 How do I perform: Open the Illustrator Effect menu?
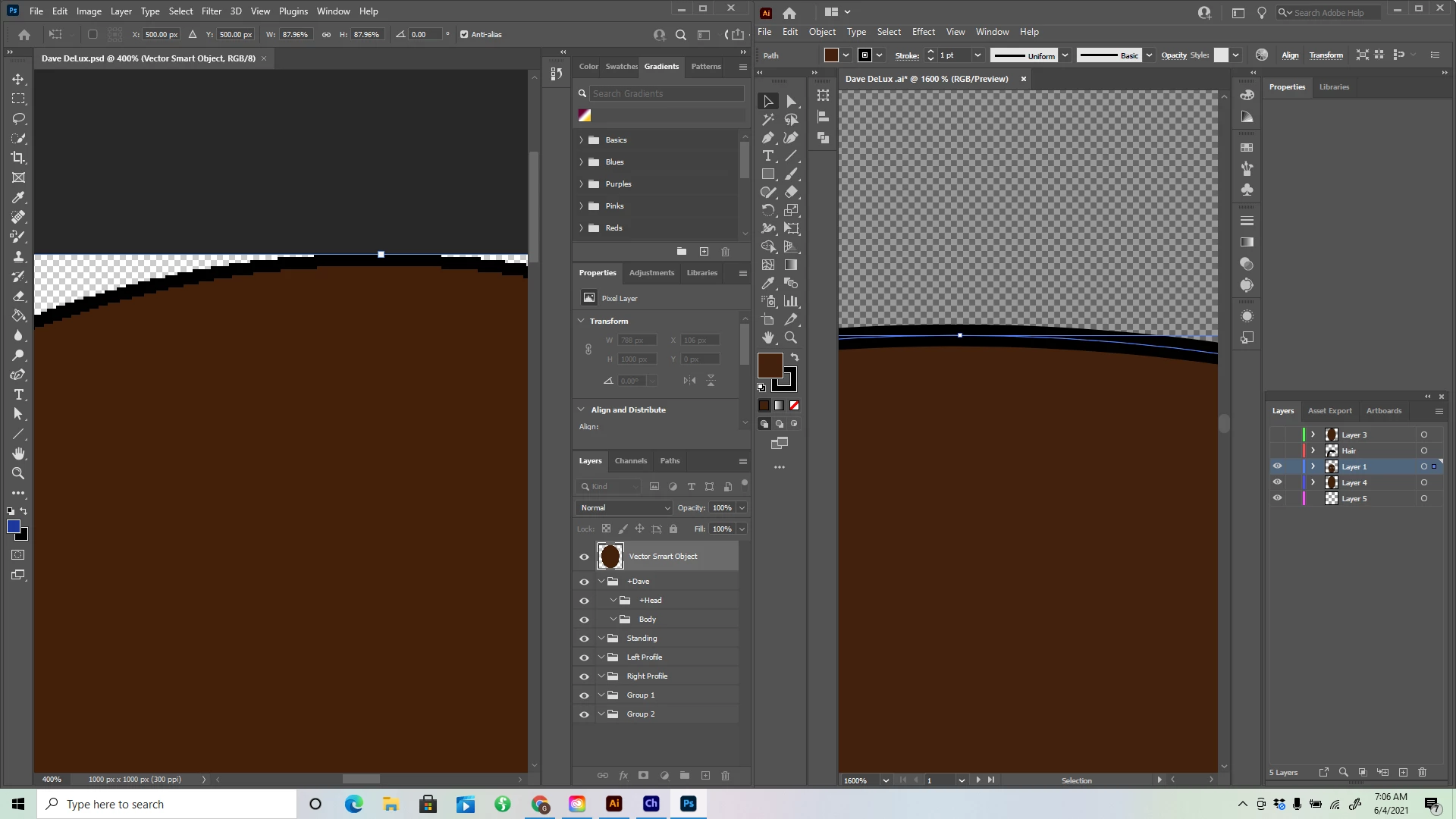923,32
